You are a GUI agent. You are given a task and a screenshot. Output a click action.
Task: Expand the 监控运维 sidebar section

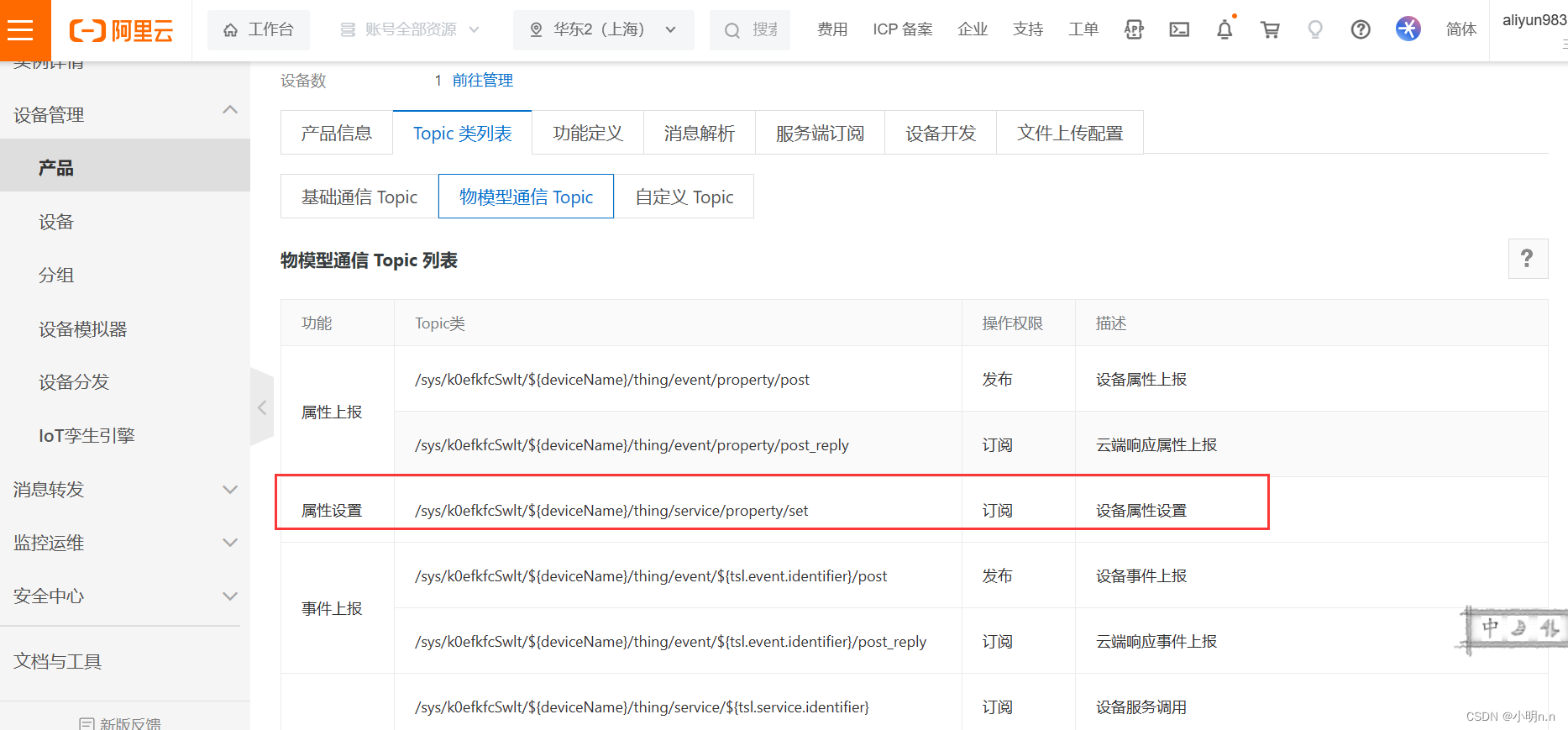click(125, 543)
